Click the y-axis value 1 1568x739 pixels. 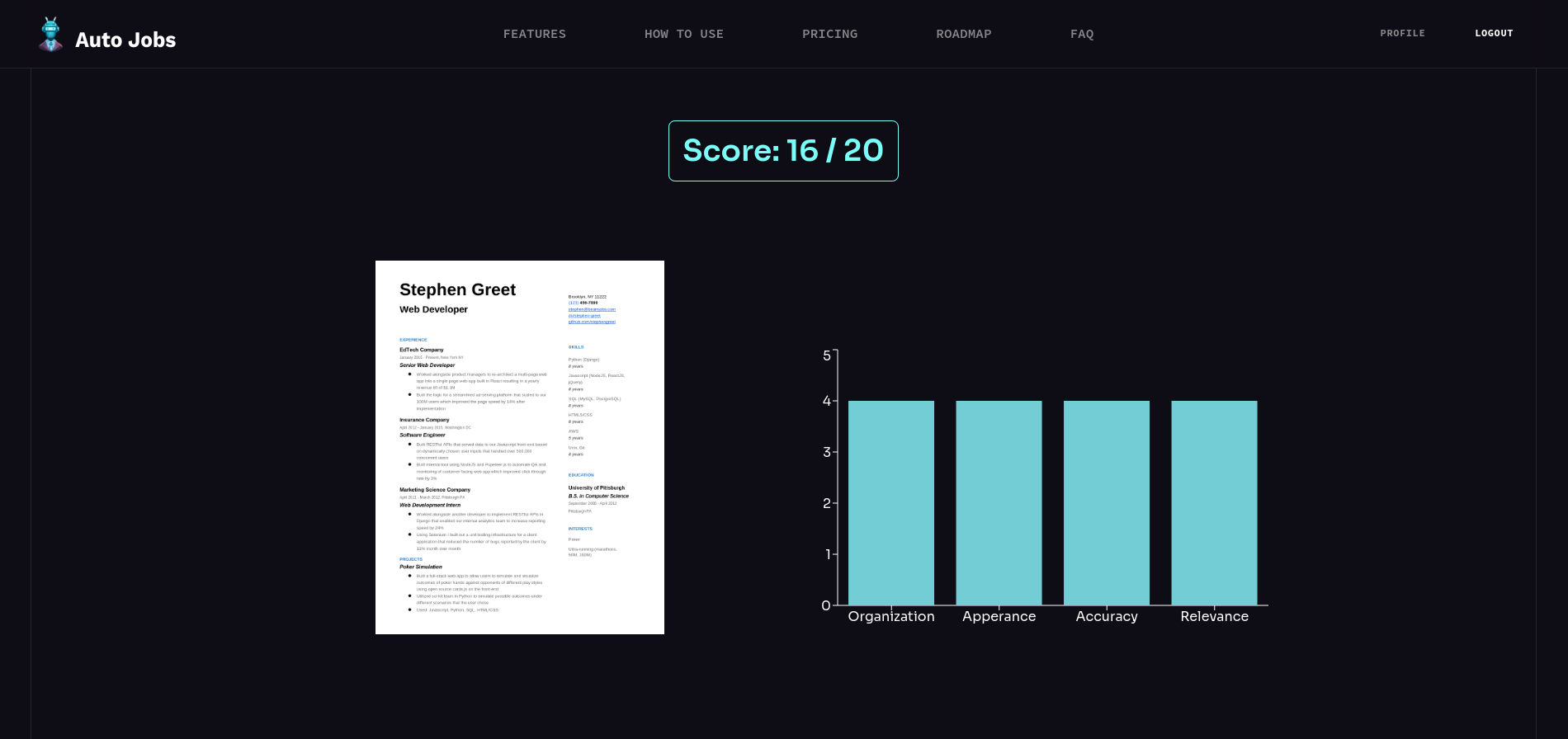click(x=828, y=554)
